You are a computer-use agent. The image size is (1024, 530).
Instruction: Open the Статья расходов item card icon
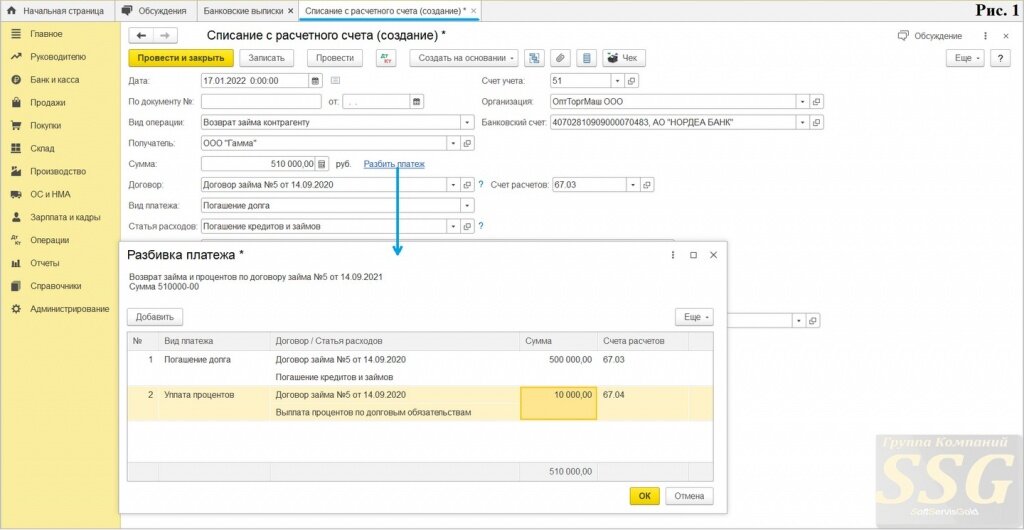pyautogui.click(x=468, y=226)
